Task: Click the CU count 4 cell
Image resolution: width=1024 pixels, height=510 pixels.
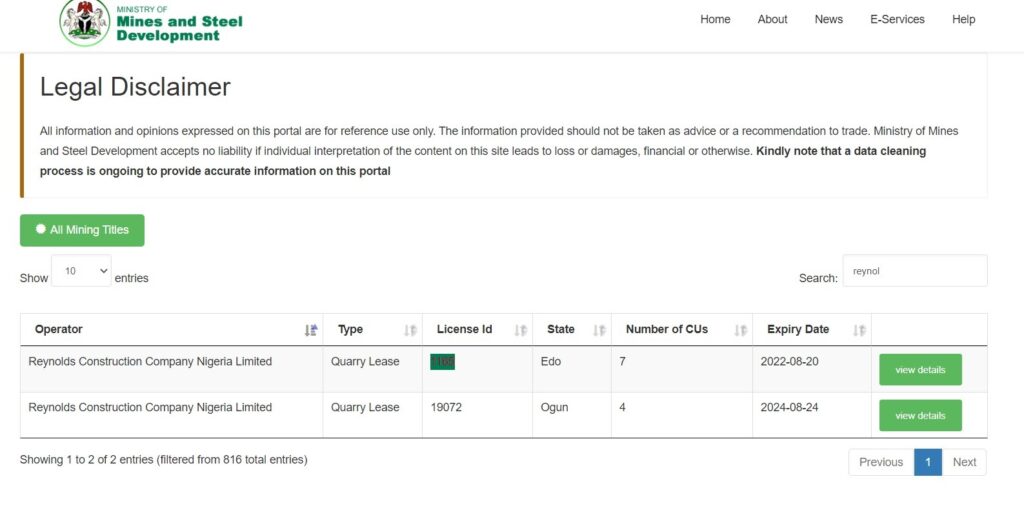Action: [x=622, y=407]
